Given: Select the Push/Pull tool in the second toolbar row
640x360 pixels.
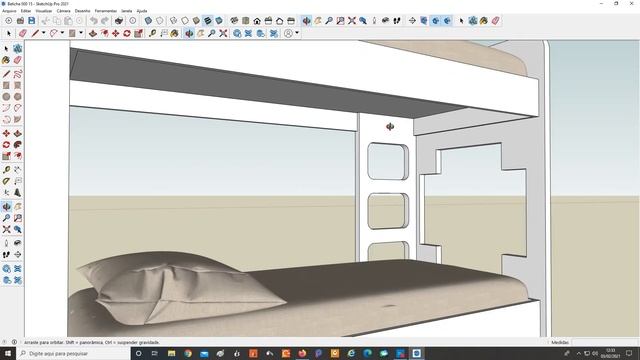Looking at the screenshot, I should click(93, 33).
